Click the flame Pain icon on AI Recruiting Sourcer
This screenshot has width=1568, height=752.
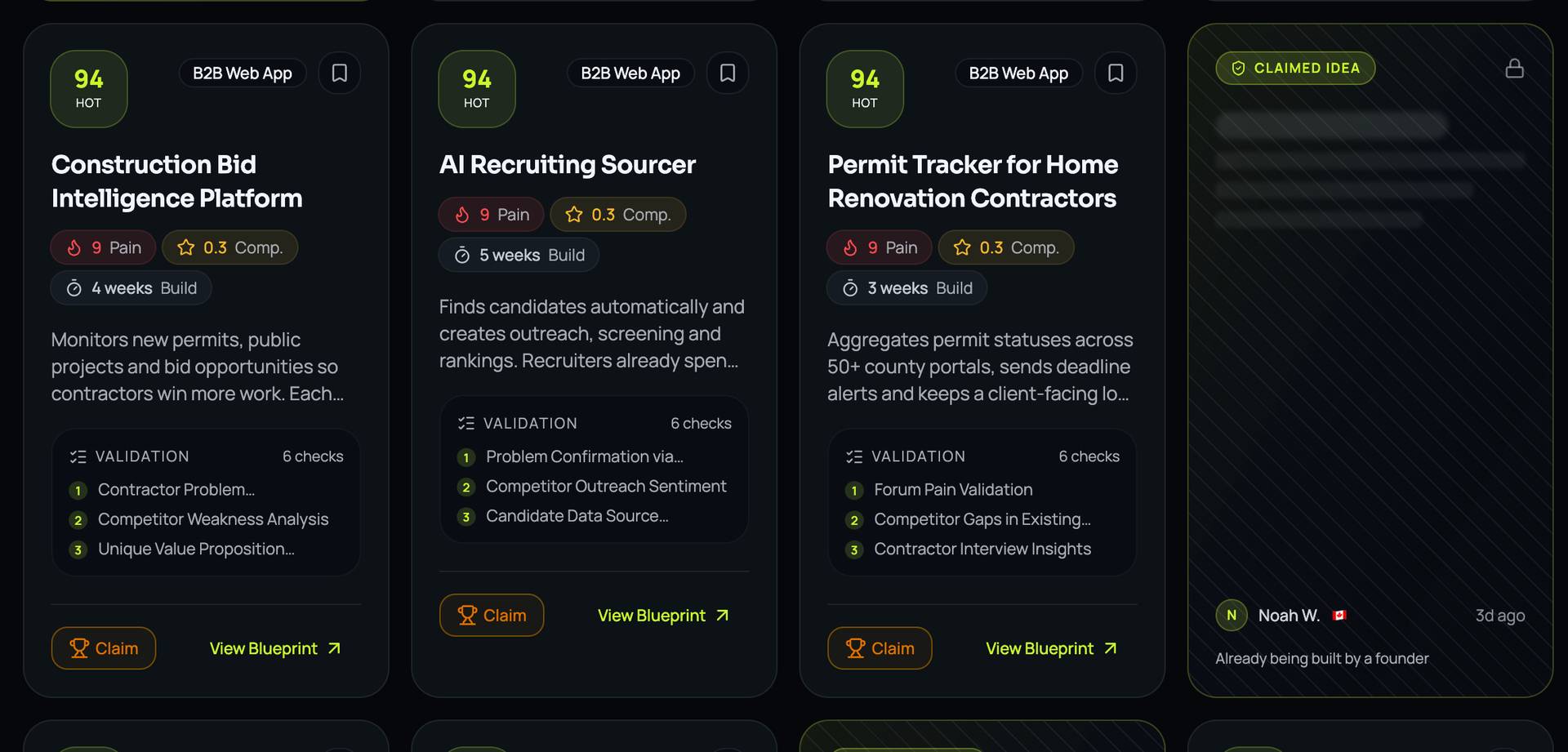(x=462, y=215)
